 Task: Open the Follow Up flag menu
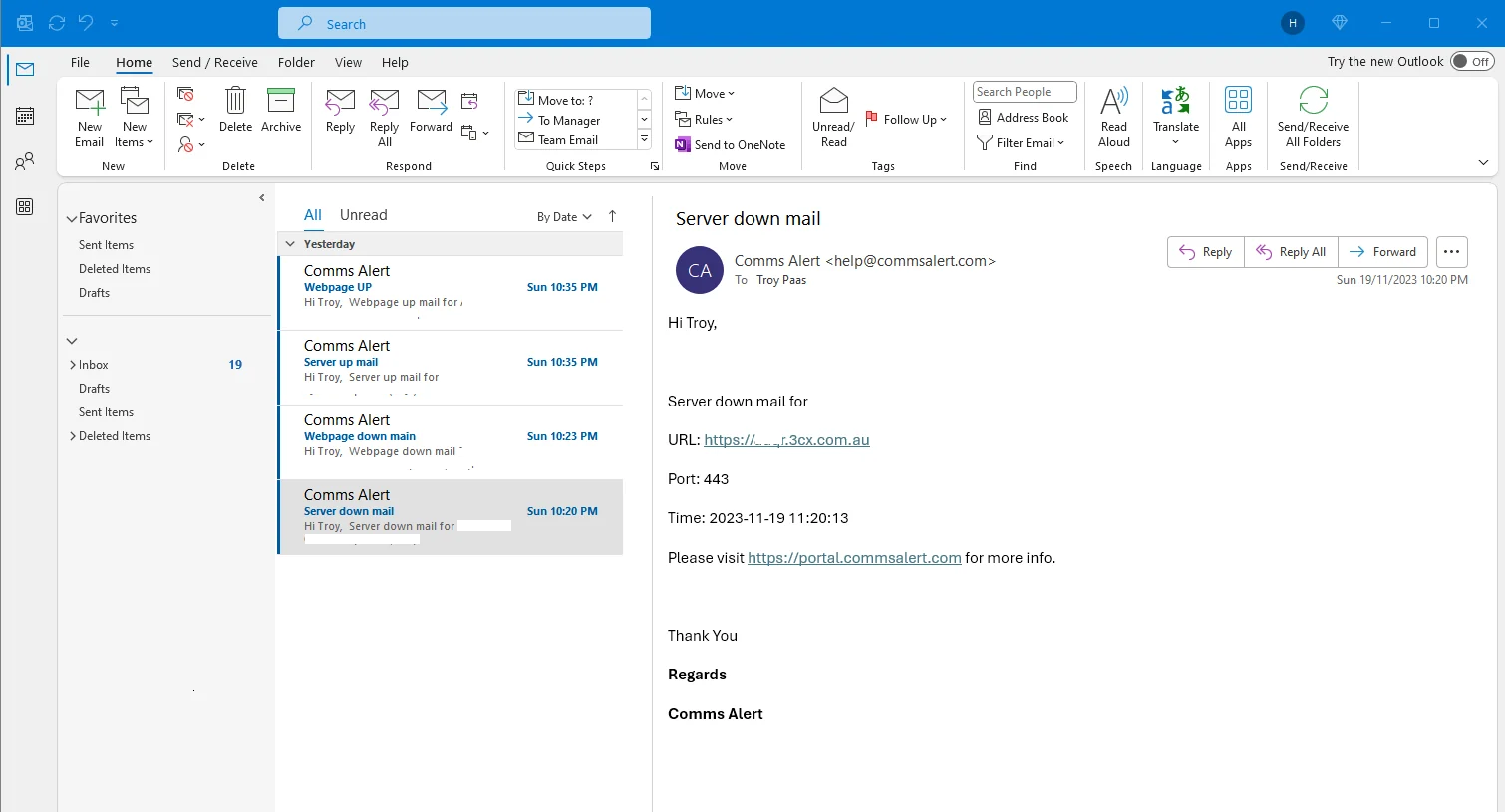coord(906,119)
